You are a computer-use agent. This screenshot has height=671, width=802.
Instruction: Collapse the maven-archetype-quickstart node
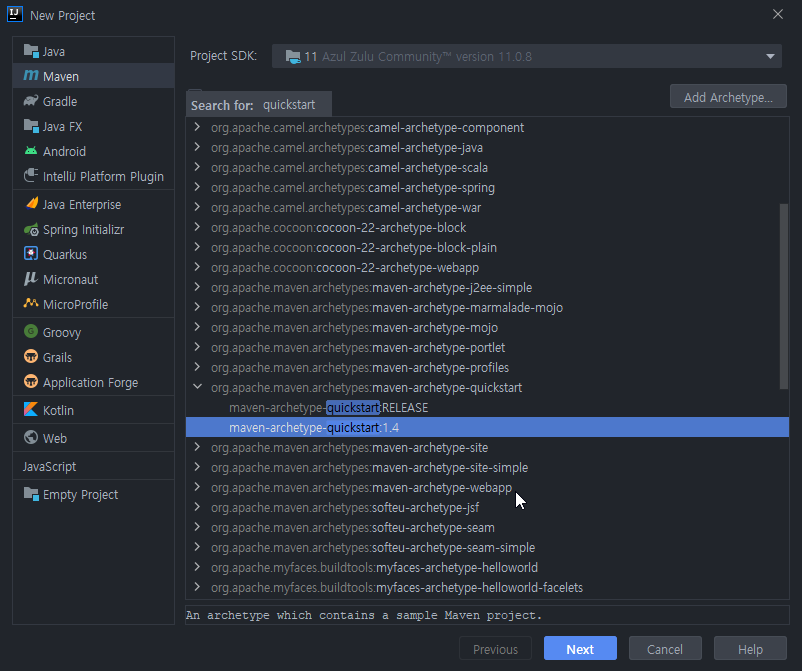(x=197, y=387)
